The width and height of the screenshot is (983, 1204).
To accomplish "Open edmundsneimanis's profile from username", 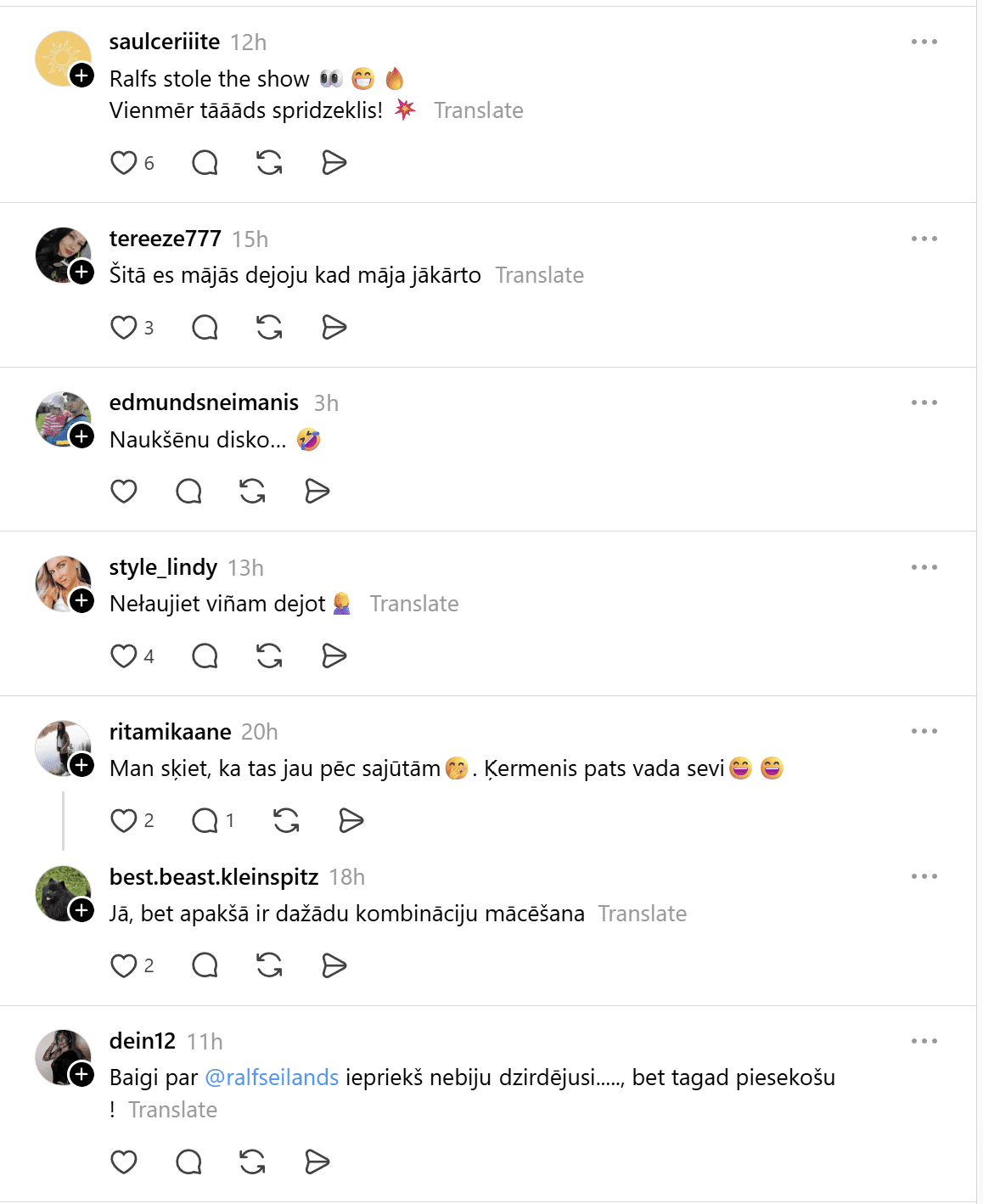I will [204, 402].
